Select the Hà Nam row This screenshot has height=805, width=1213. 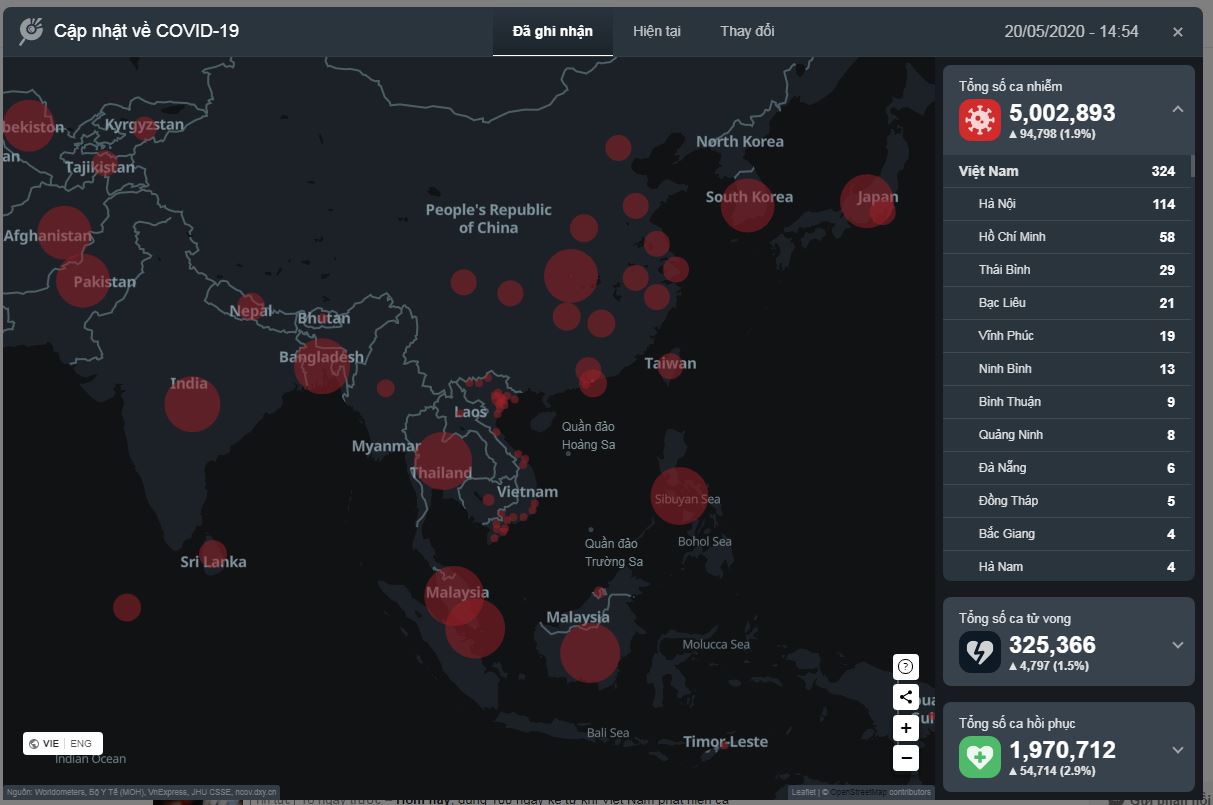1067,566
